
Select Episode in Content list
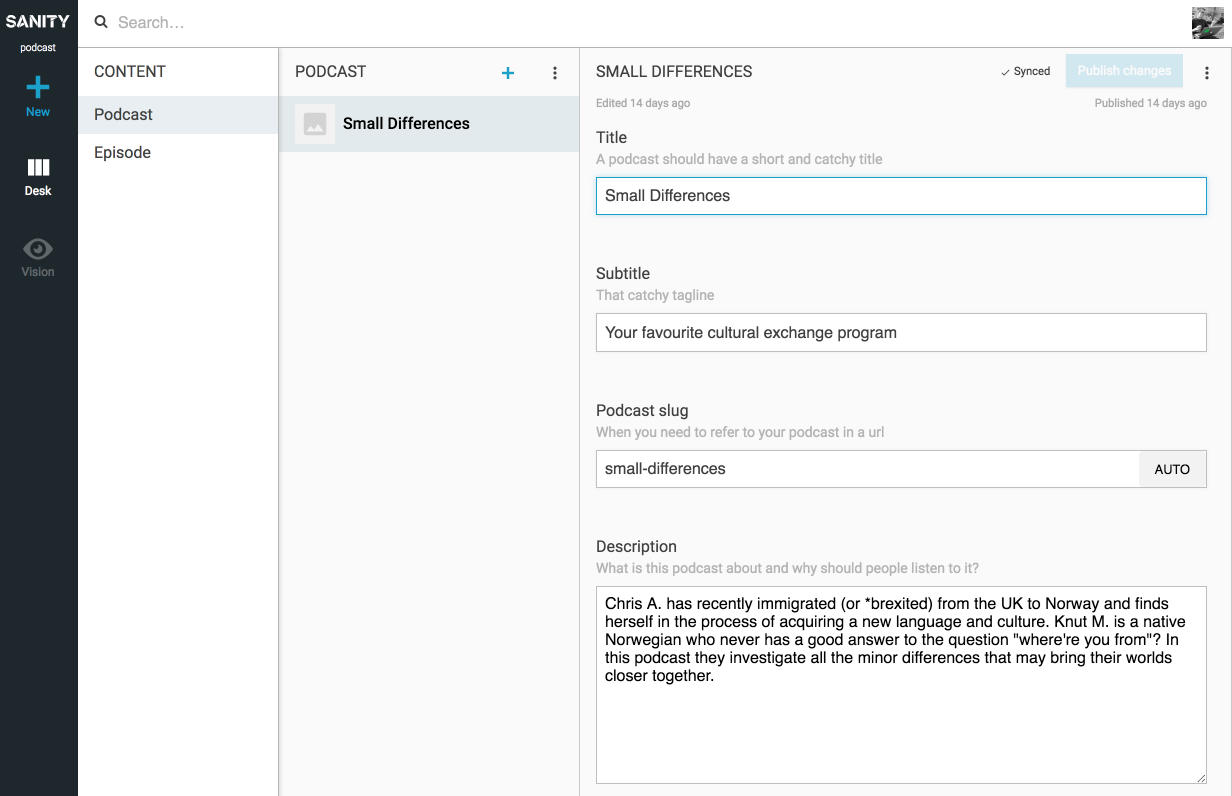click(x=123, y=153)
